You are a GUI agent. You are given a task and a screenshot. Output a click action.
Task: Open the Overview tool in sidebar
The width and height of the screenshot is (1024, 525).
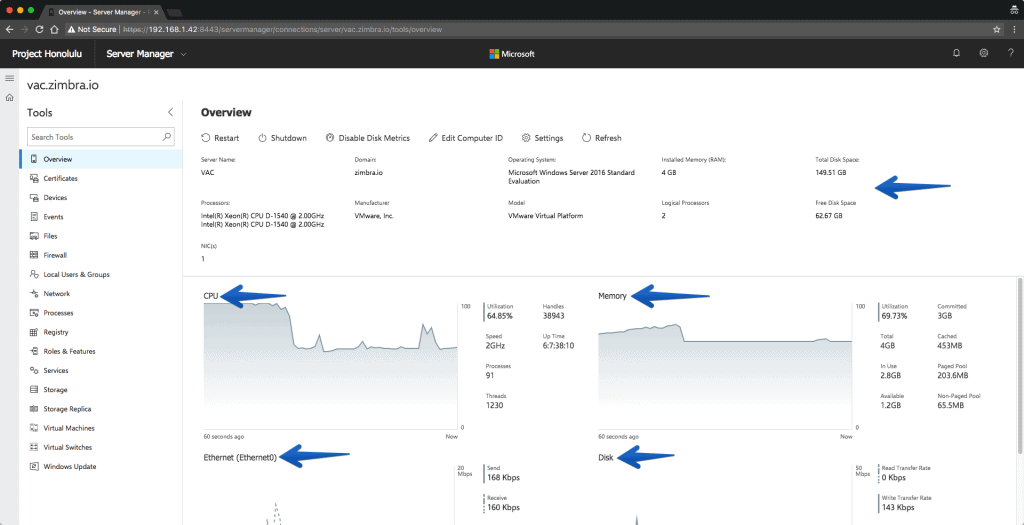(101, 159)
